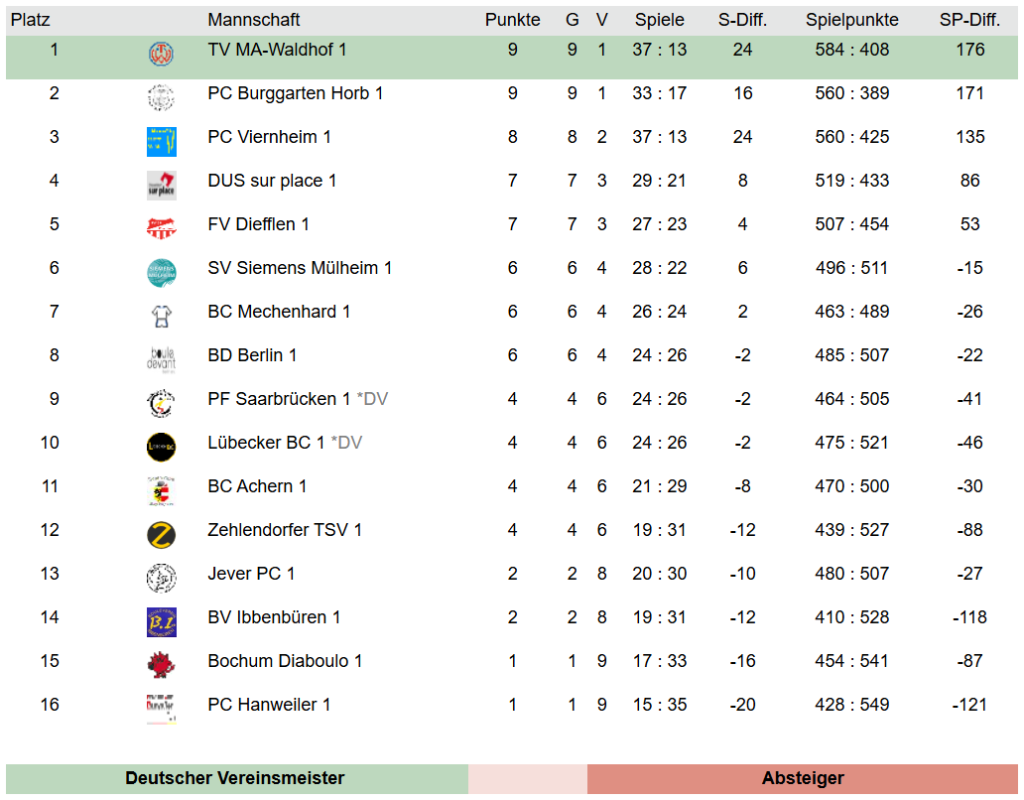Screen dimensions: 1024x800
Task: Click the Zehlendorfer TSV yellow Z logo
Action: point(161,535)
